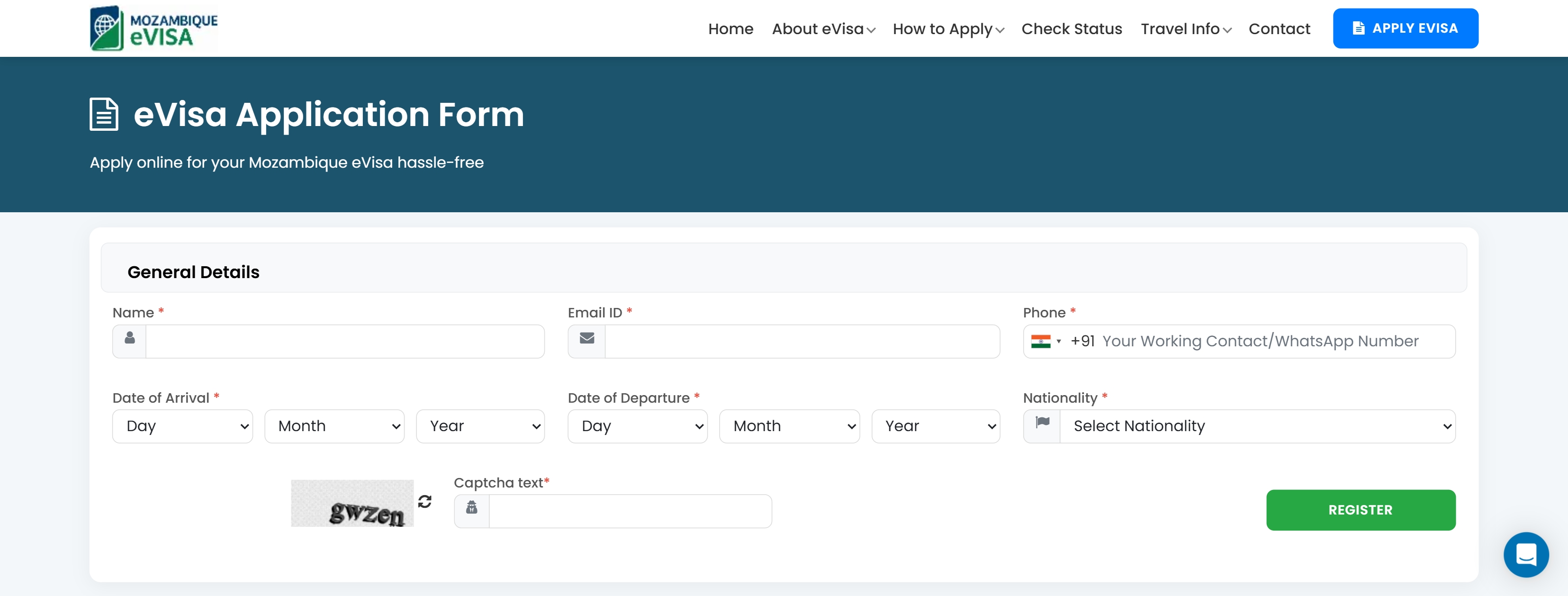Click the Mozambique eVisa logo

pyautogui.click(x=153, y=28)
